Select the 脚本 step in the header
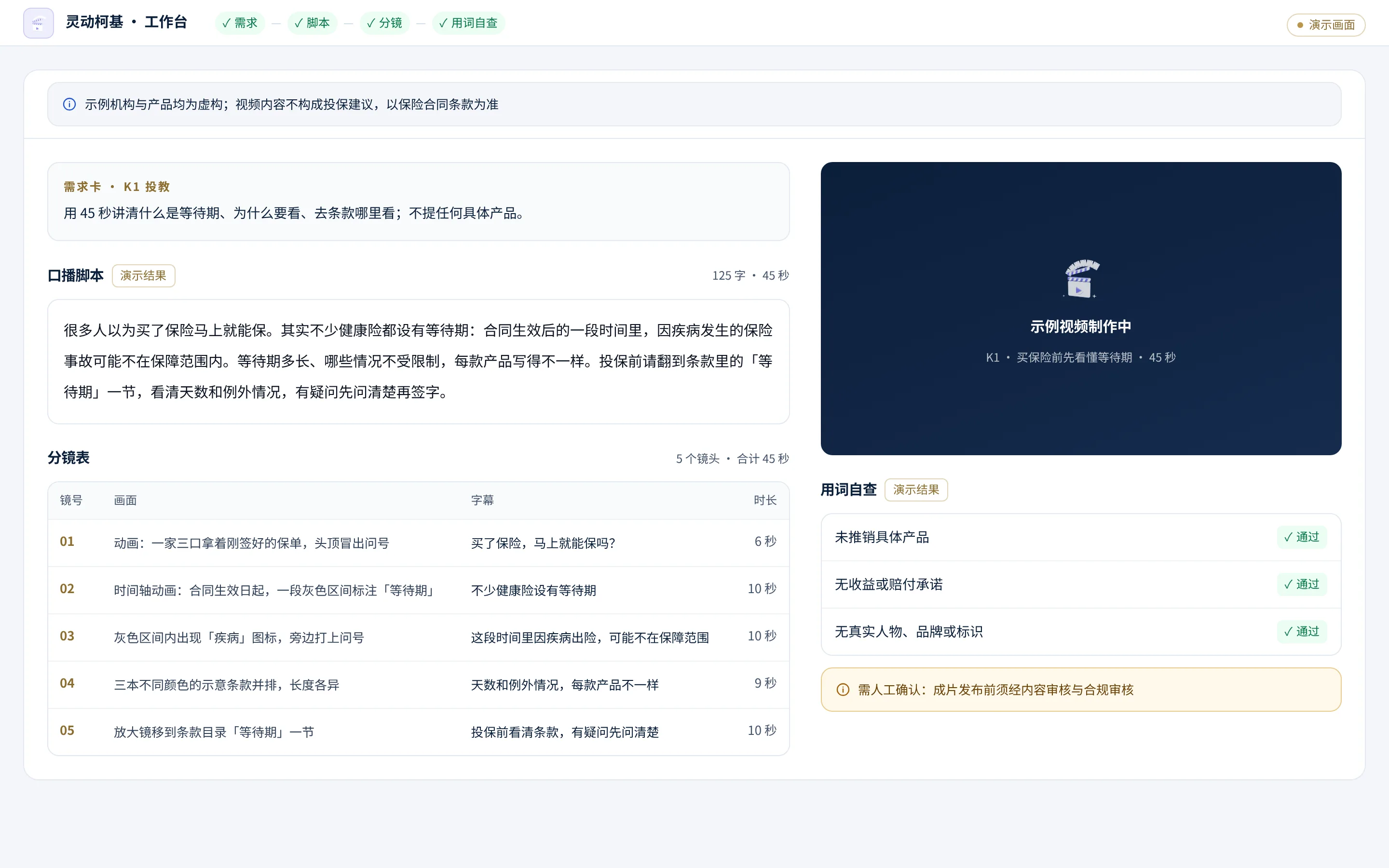 click(312, 23)
